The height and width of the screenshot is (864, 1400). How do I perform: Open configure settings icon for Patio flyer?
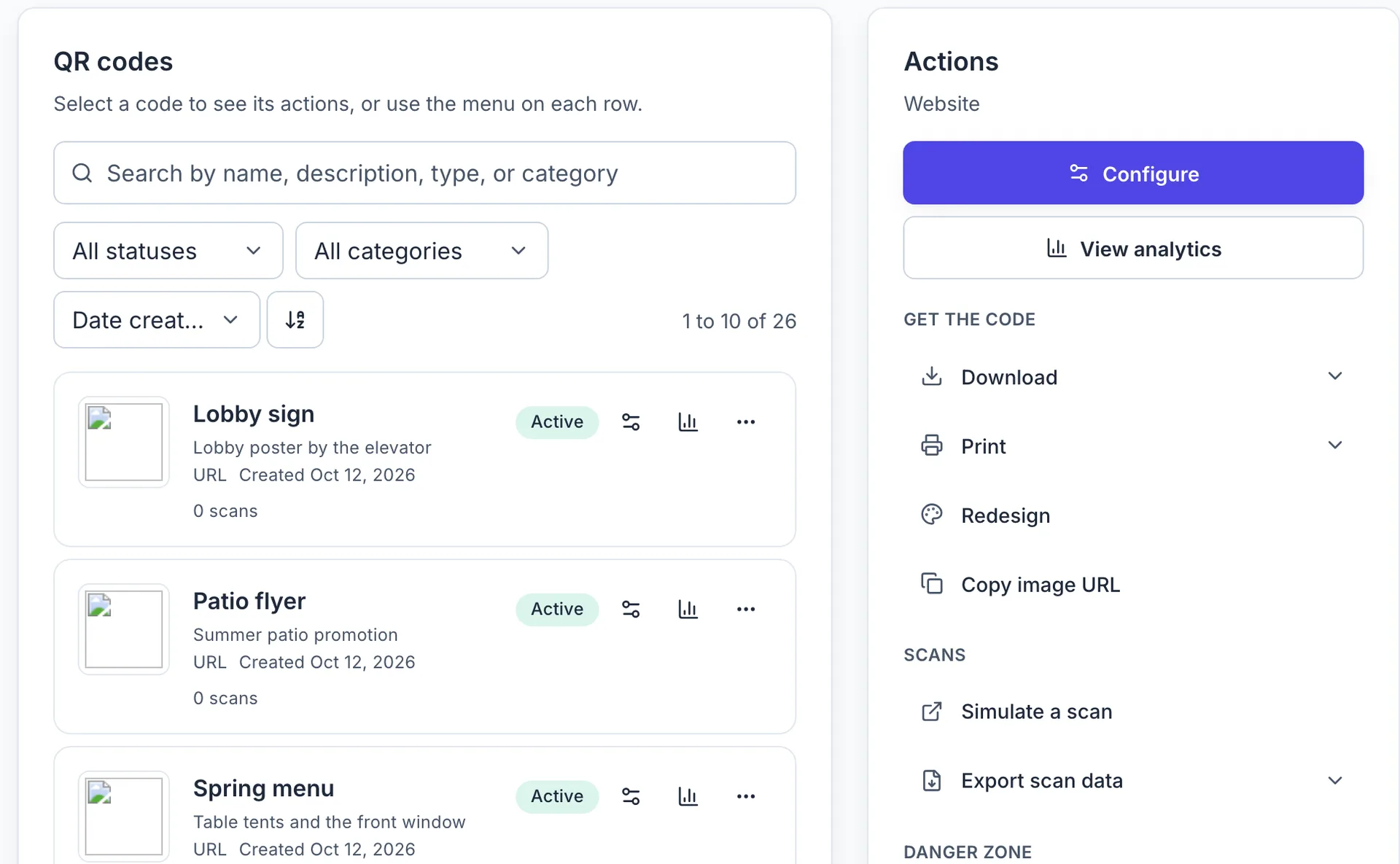[631, 610]
